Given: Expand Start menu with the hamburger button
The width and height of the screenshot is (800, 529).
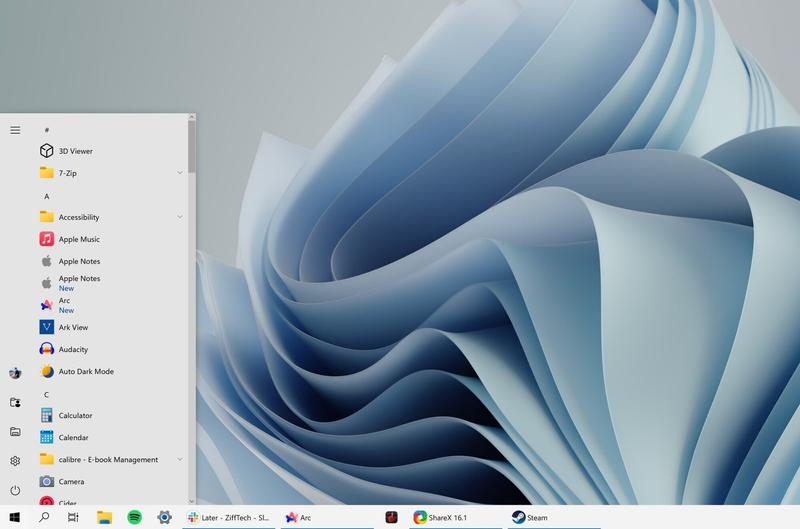Looking at the screenshot, I should 15,130.
